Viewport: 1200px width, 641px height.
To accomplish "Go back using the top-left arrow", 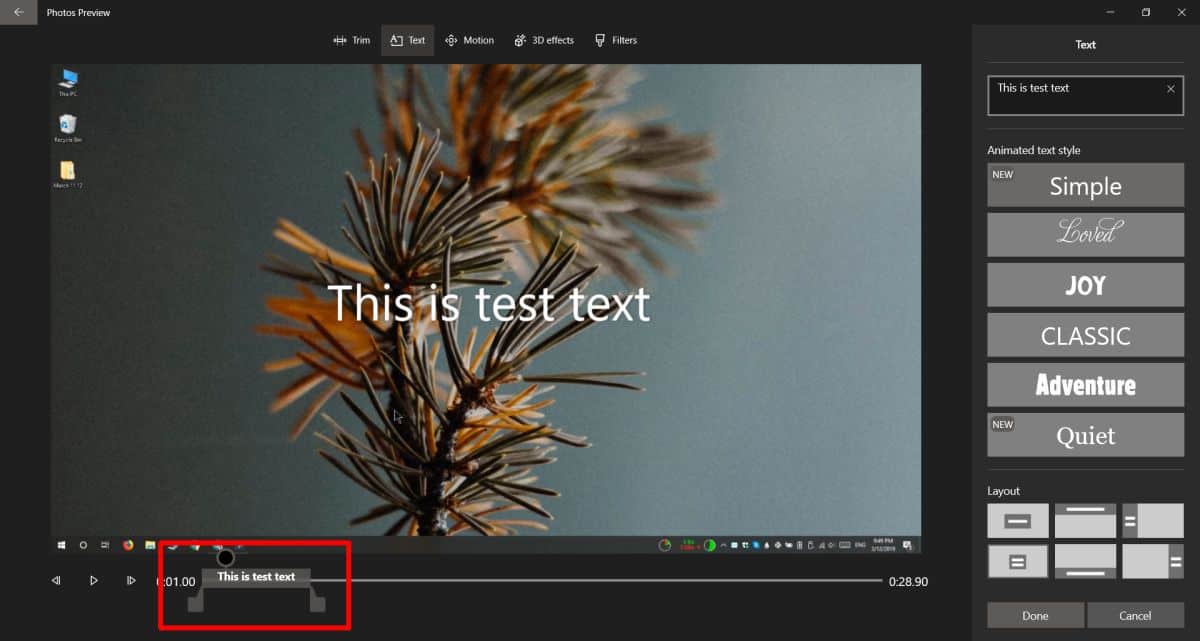I will [18, 12].
